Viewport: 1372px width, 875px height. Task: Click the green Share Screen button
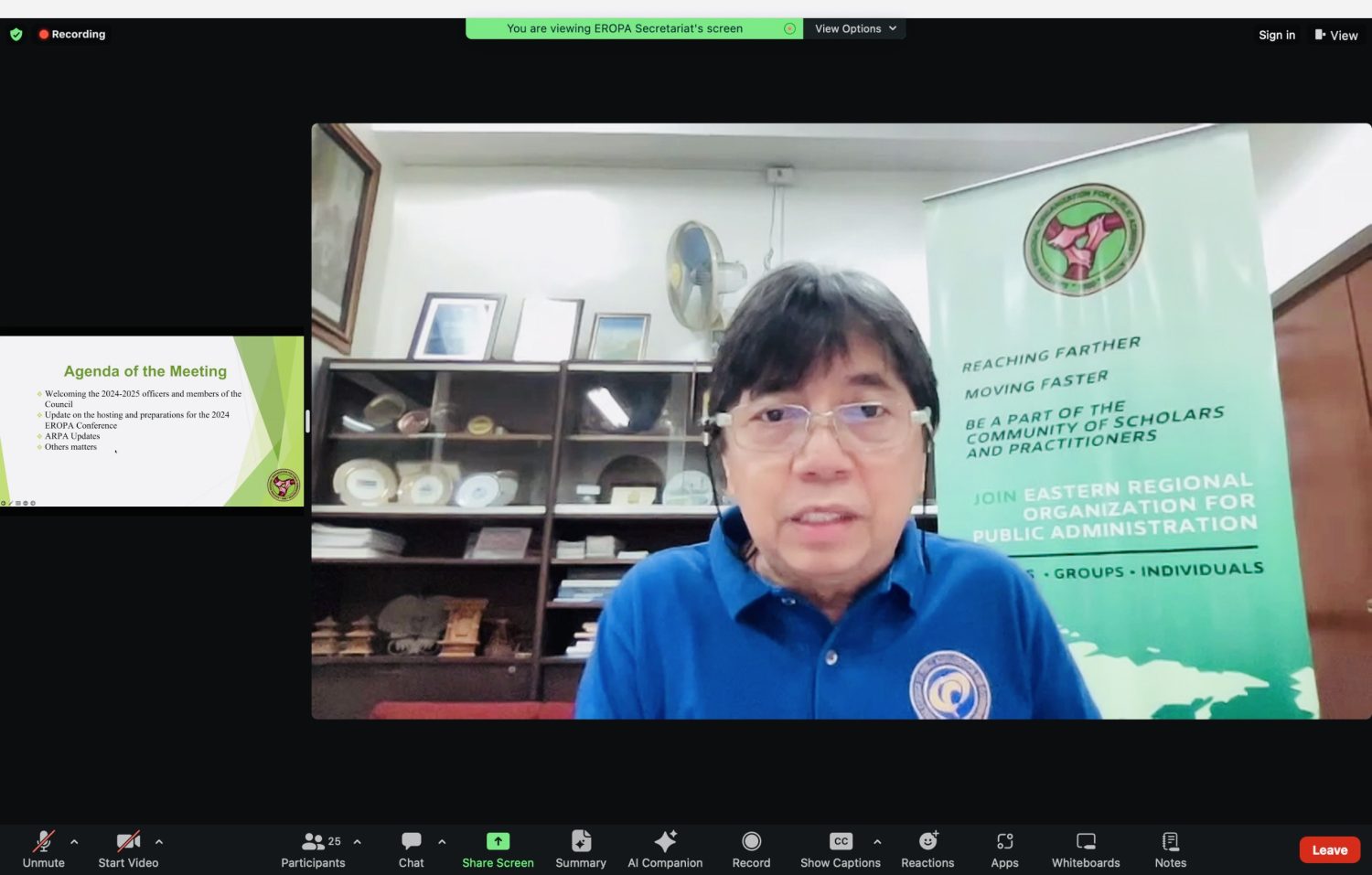pyautogui.click(x=498, y=849)
